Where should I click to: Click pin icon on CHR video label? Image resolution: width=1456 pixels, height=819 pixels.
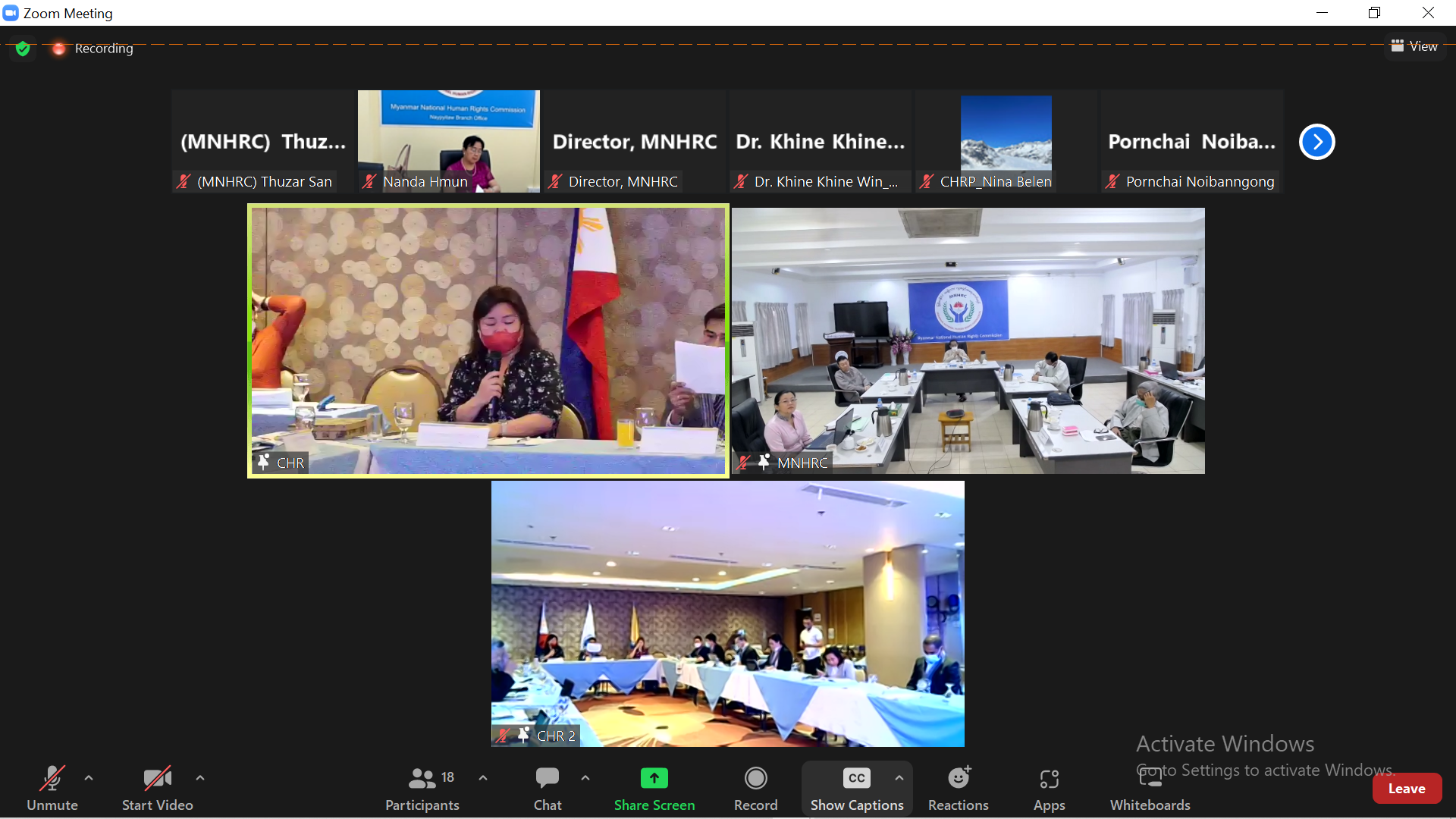coord(264,462)
